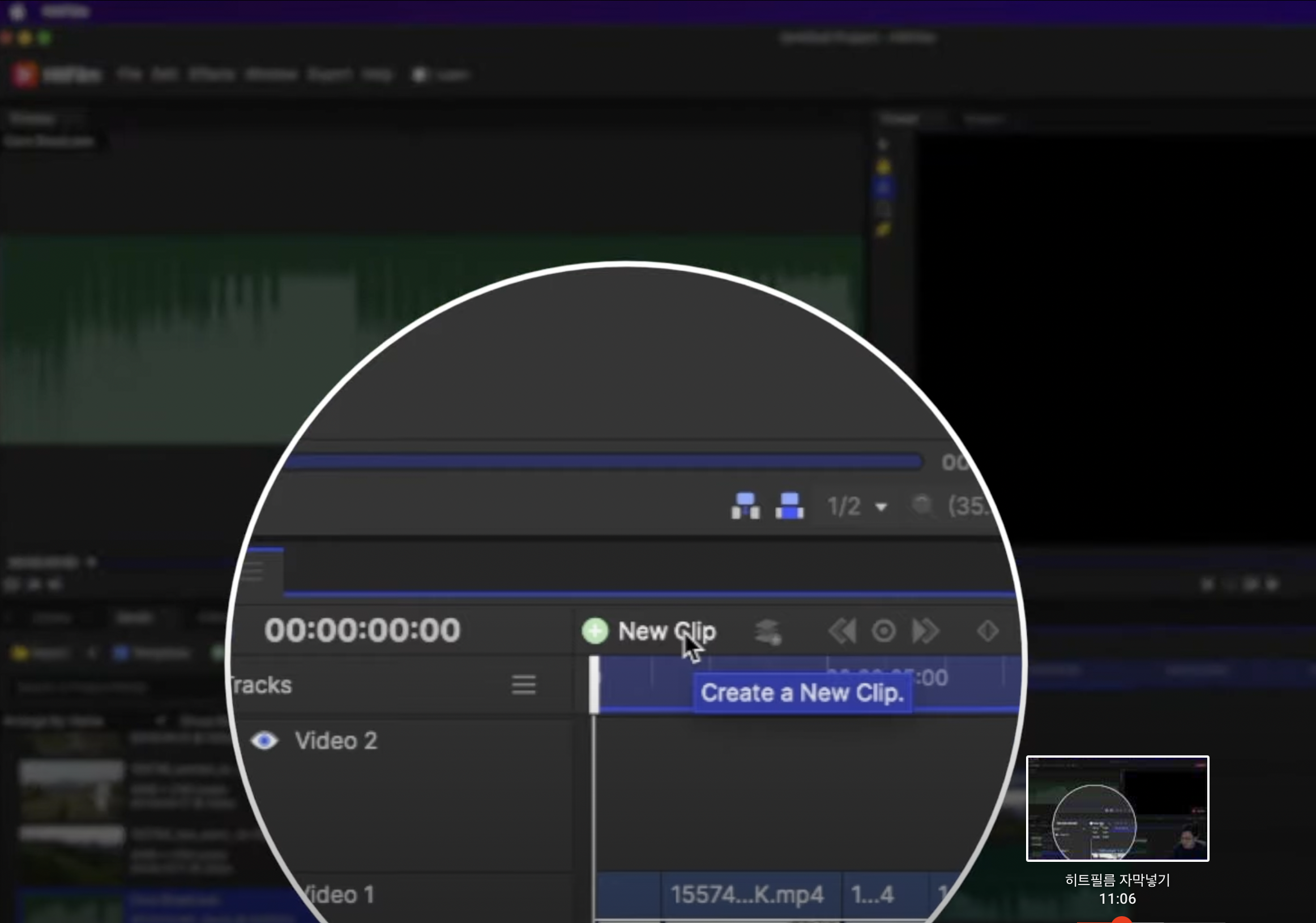Viewport: 1316px width, 923px height.
Task: Jump to the next keyframe arrow
Action: tap(925, 631)
